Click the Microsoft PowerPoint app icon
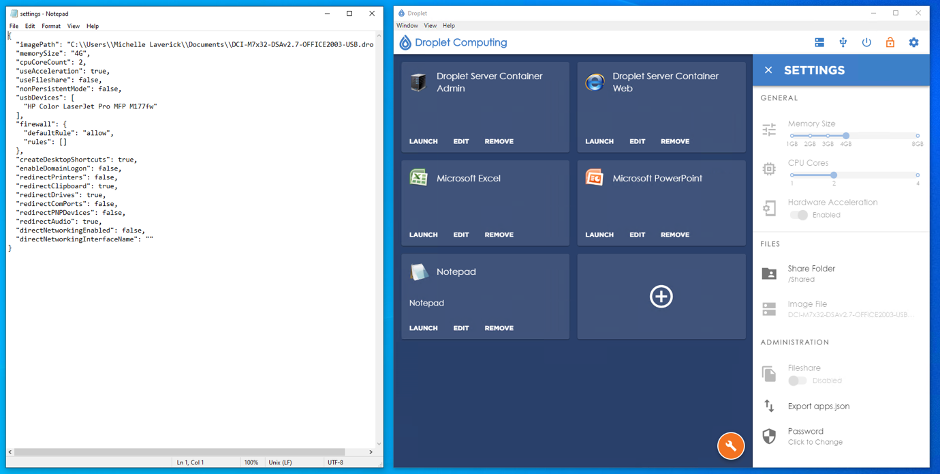This screenshot has width=941, height=474. pyautogui.click(x=594, y=178)
